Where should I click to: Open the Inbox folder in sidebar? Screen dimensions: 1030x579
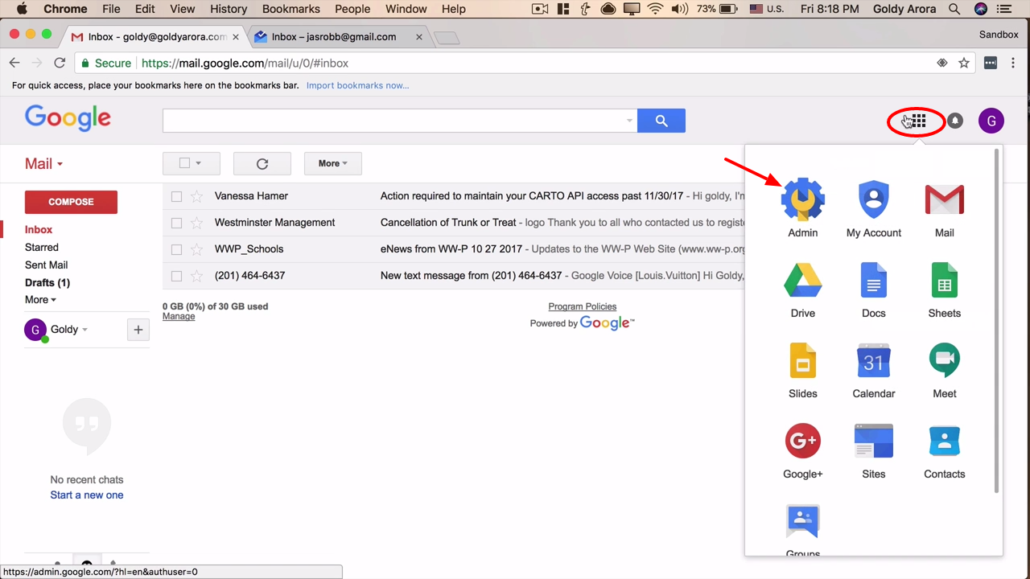(x=39, y=229)
